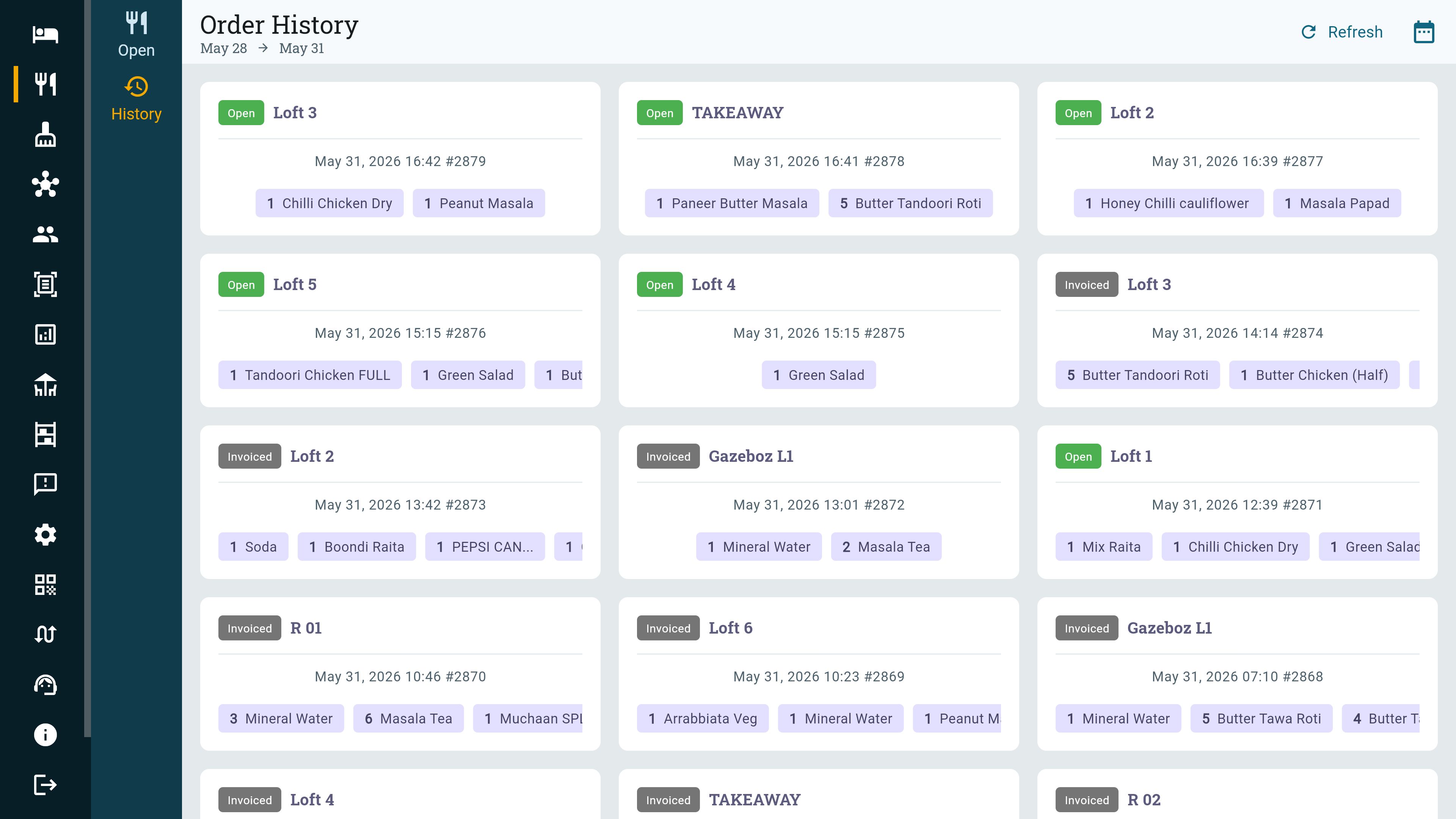Click the Refresh button

coord(1342,31)
